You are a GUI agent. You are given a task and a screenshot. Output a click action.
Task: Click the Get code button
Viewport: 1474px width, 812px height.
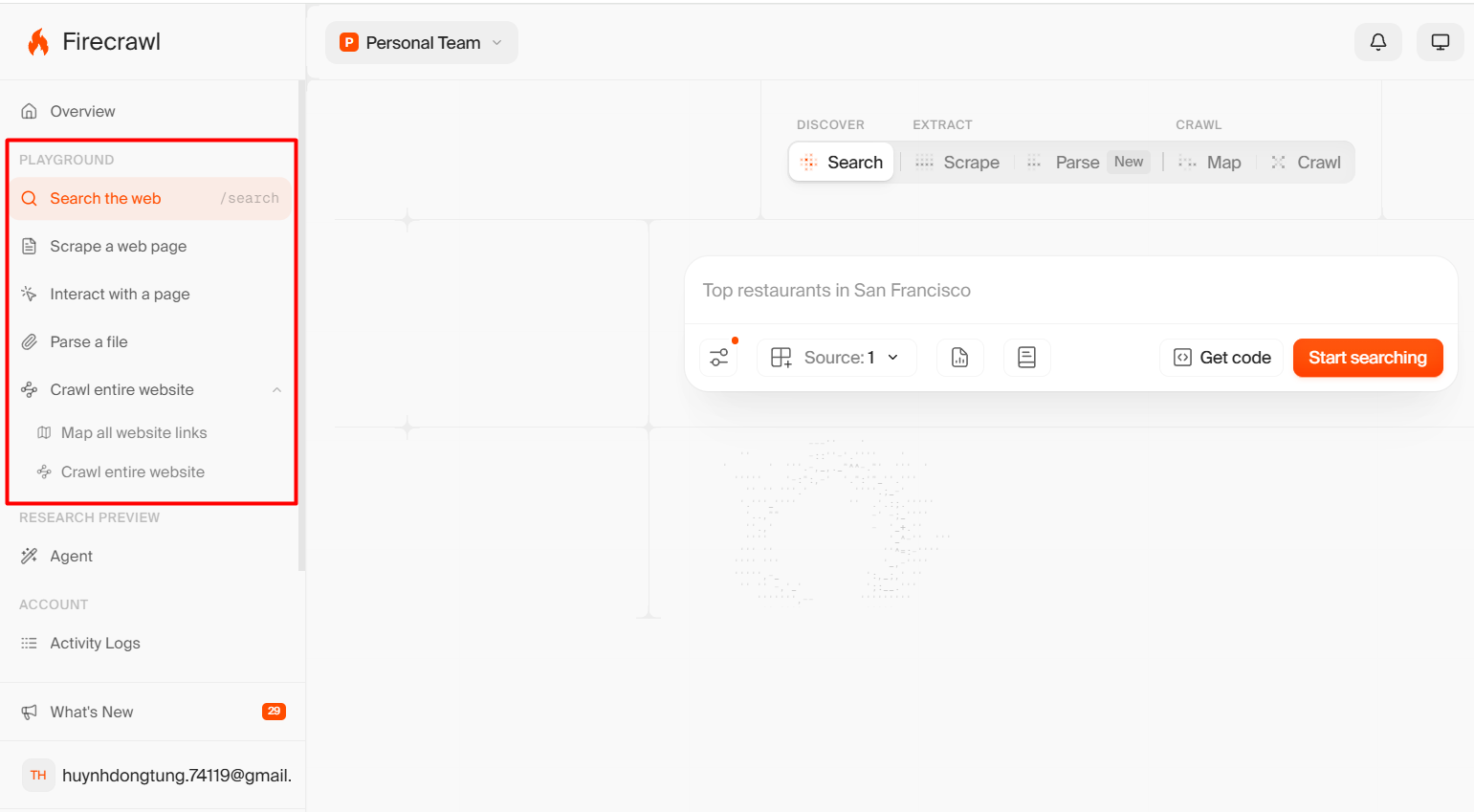click(1221, 358)
